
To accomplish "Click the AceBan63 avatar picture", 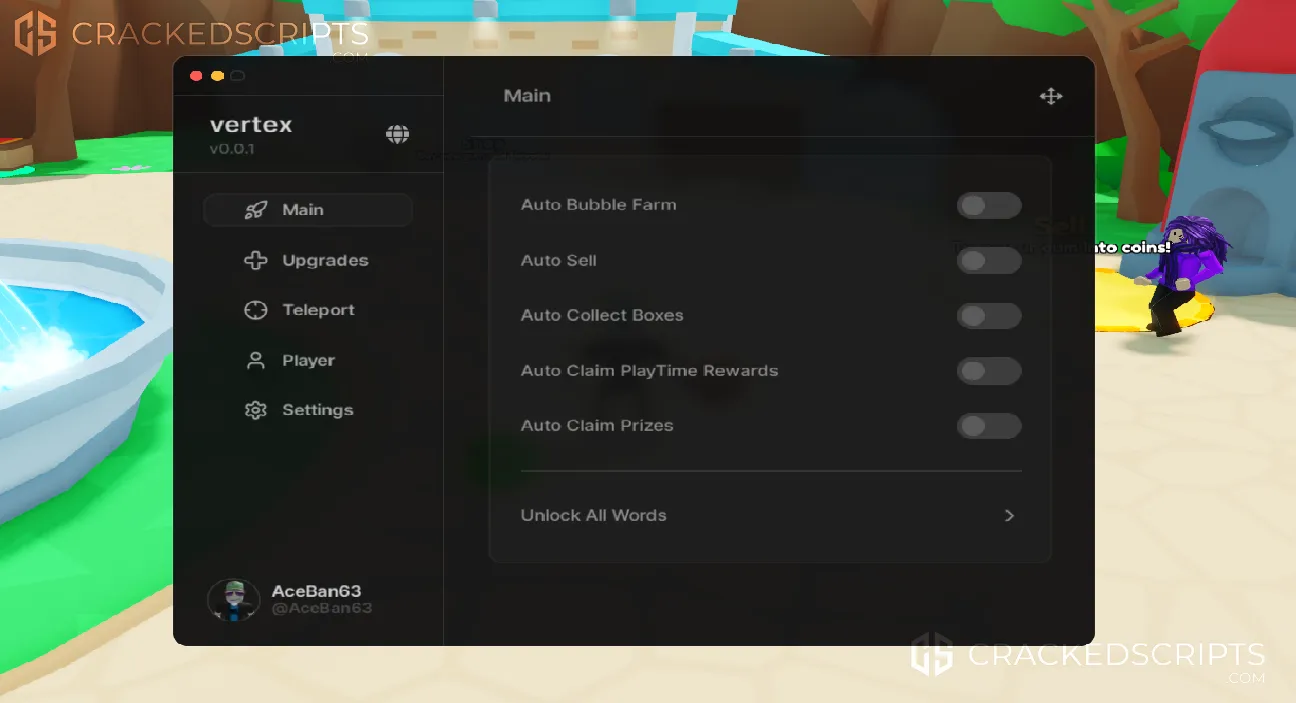I will point(233,599).
